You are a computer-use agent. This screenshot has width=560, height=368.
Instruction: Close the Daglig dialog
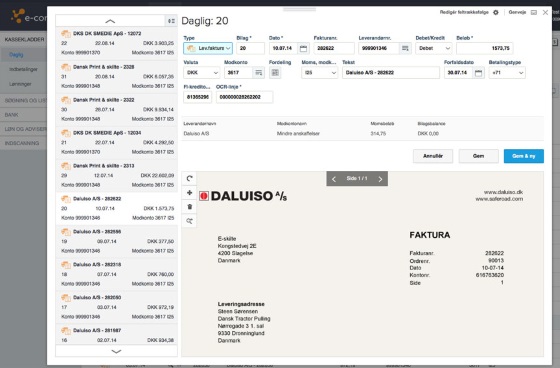[x=545, y=13]
